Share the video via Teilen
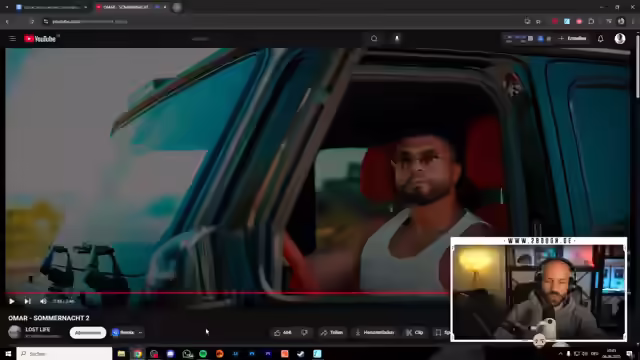Screen dimensions: 640x360 pyautogui.click(x=331, y=333)
